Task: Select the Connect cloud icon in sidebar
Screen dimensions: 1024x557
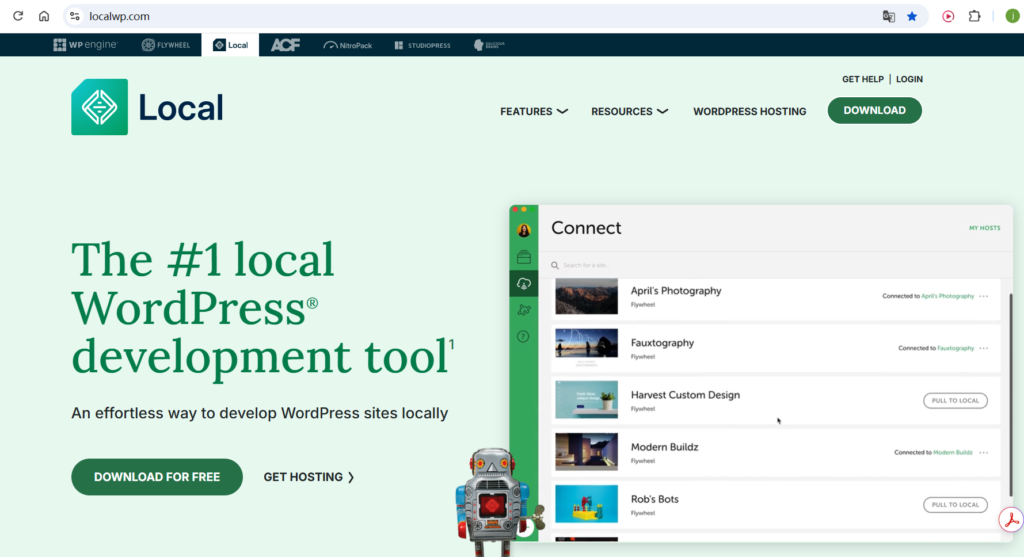Action: tap(524, 283)
